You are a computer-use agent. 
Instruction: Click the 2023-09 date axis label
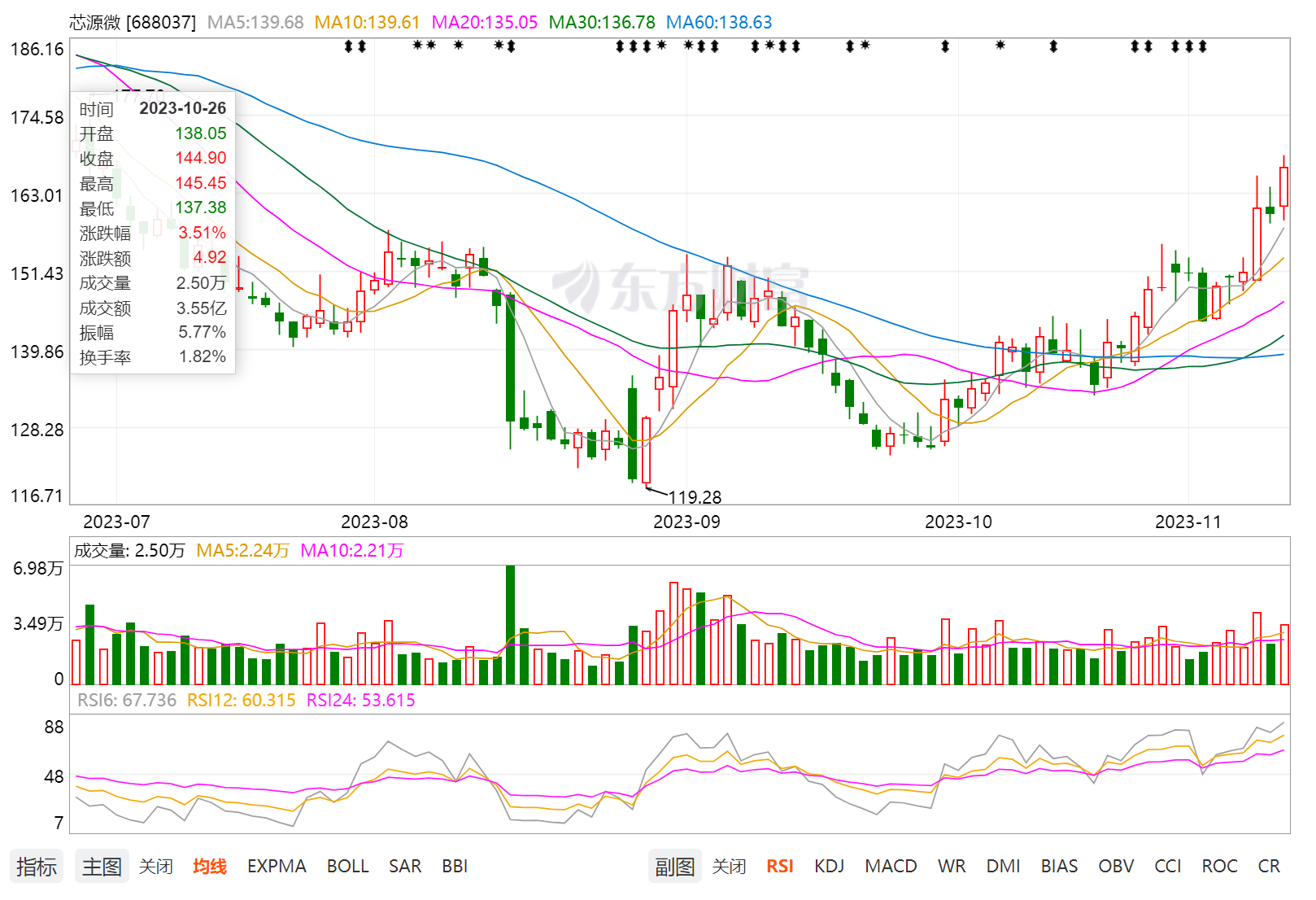(686, 522)
